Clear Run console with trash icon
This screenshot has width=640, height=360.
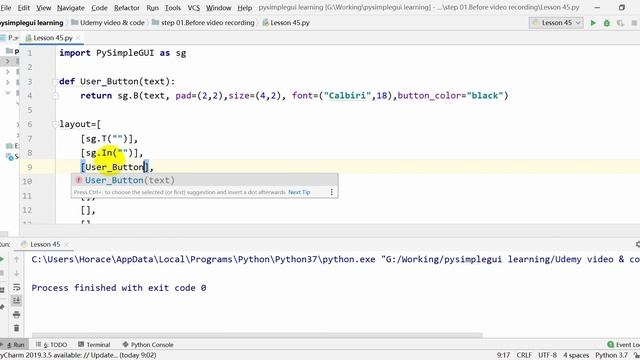[x=16, y=328]
